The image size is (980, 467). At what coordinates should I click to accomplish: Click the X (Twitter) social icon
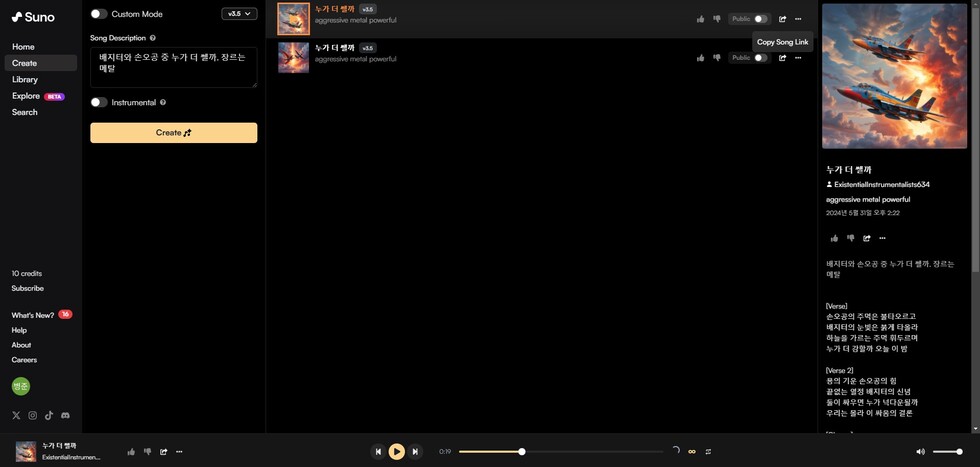(x=16, y=415)
